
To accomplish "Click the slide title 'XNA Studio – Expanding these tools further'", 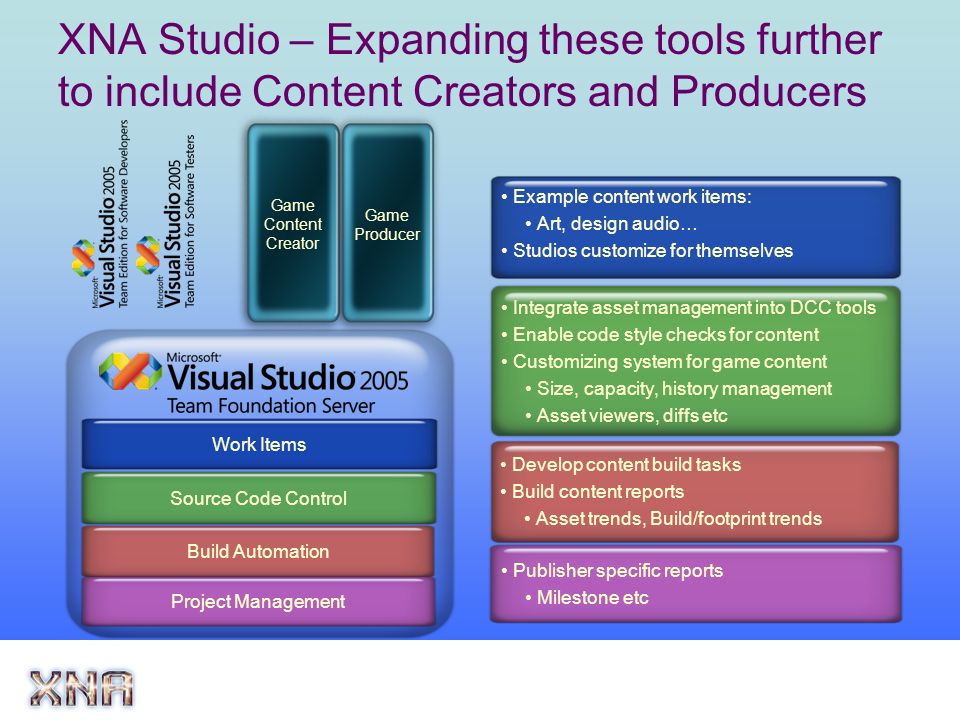I will coord(470,40).
